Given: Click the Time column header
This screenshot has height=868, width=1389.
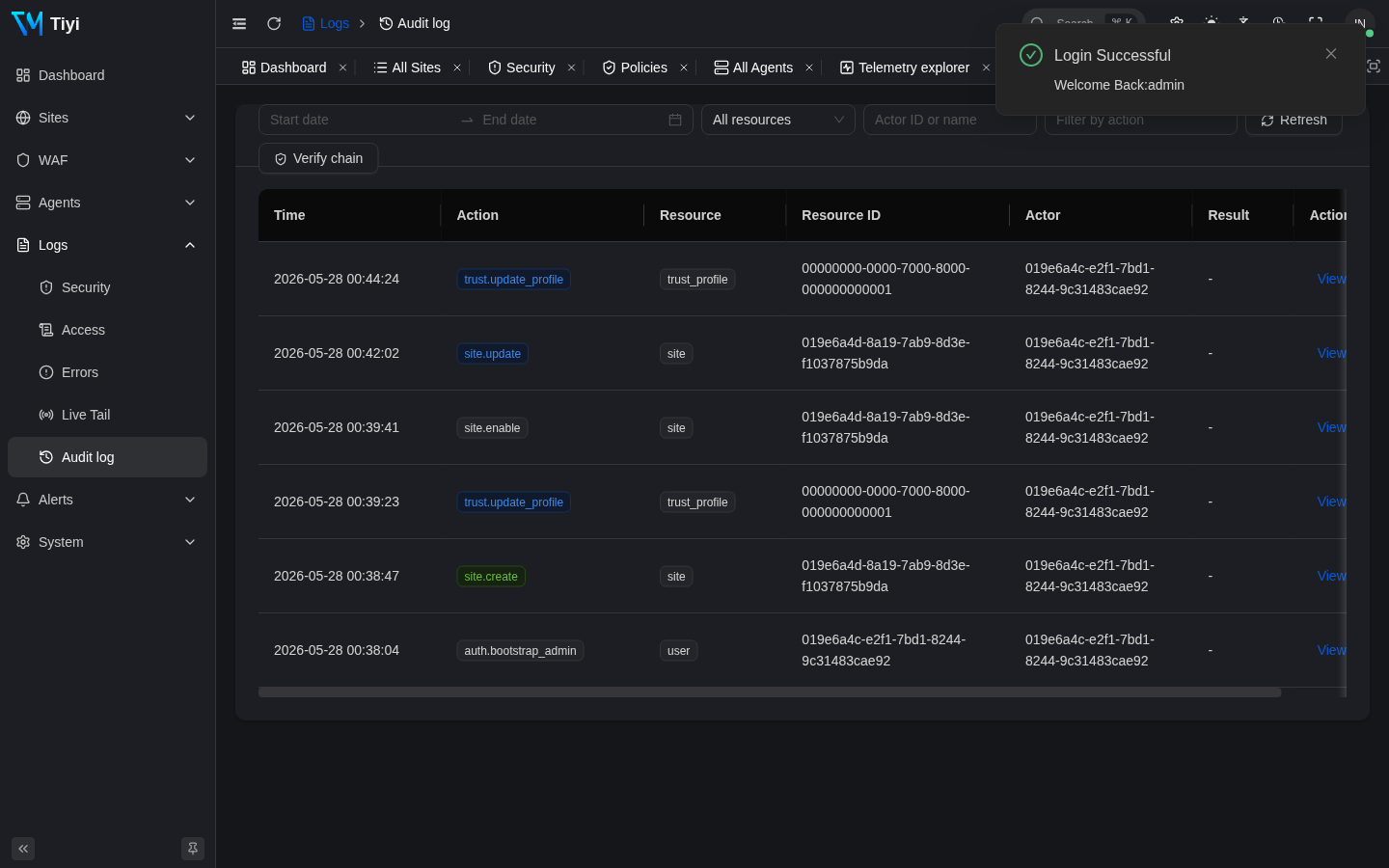Looking at the screenshot, I should pyautogui.click(x=349, y=215).
